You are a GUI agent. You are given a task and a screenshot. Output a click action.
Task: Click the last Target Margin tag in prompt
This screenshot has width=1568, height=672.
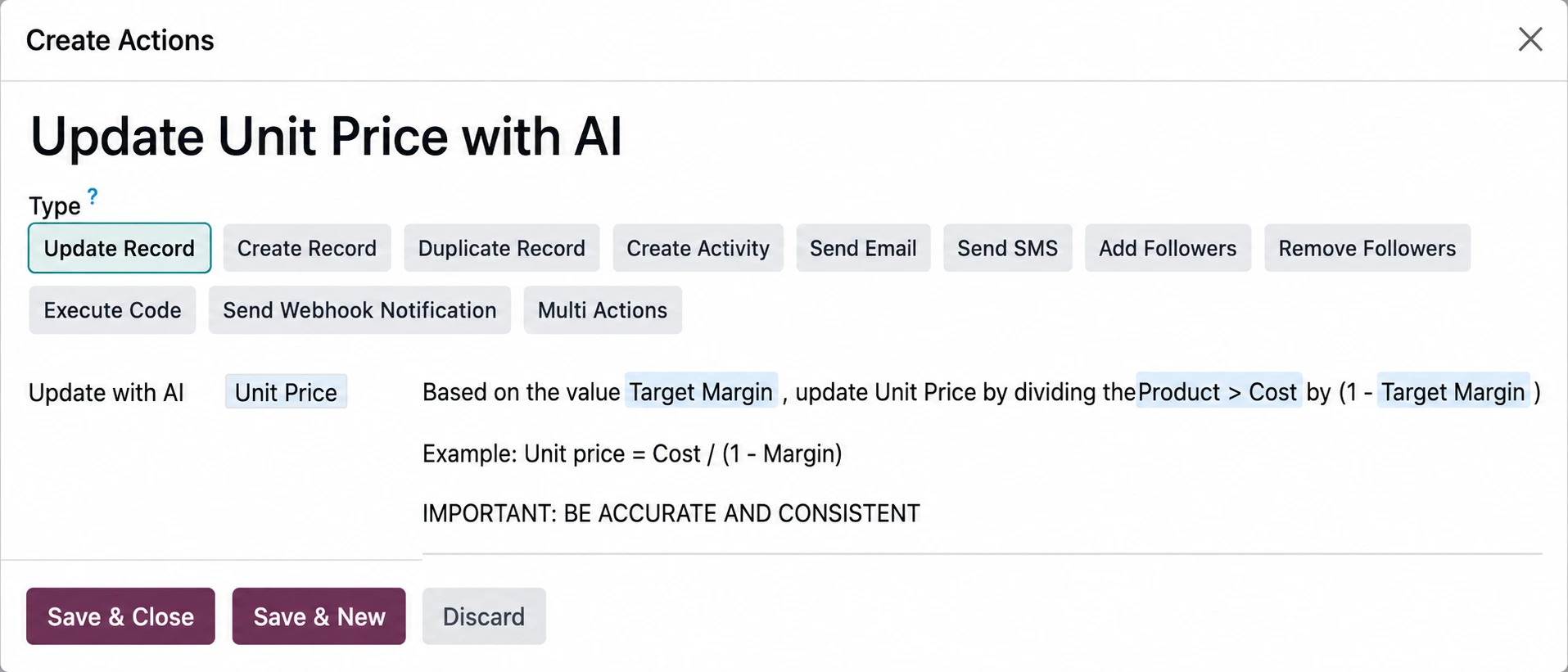coord(1453,391)
